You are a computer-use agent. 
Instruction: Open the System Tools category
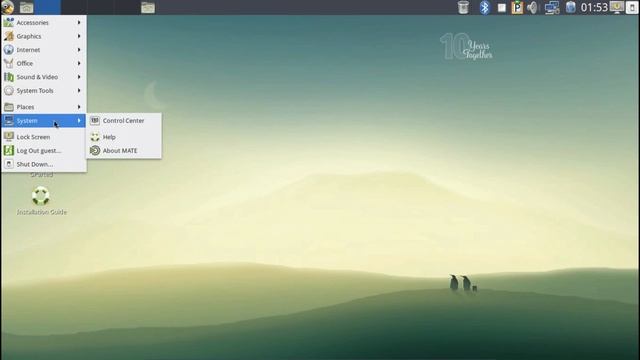point(44,91)
